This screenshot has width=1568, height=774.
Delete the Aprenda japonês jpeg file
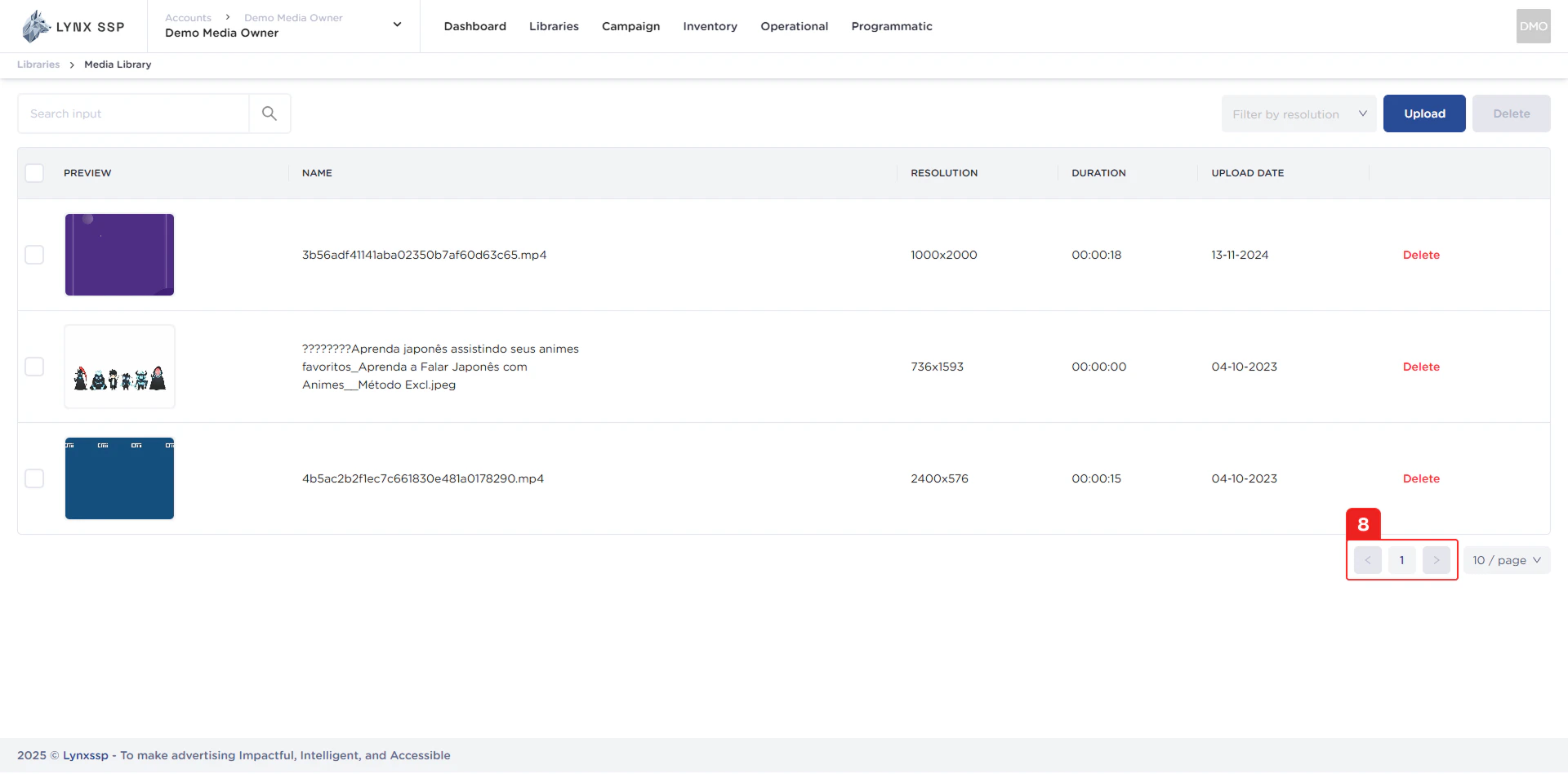pyautogui.click(x=1420, y=367)
